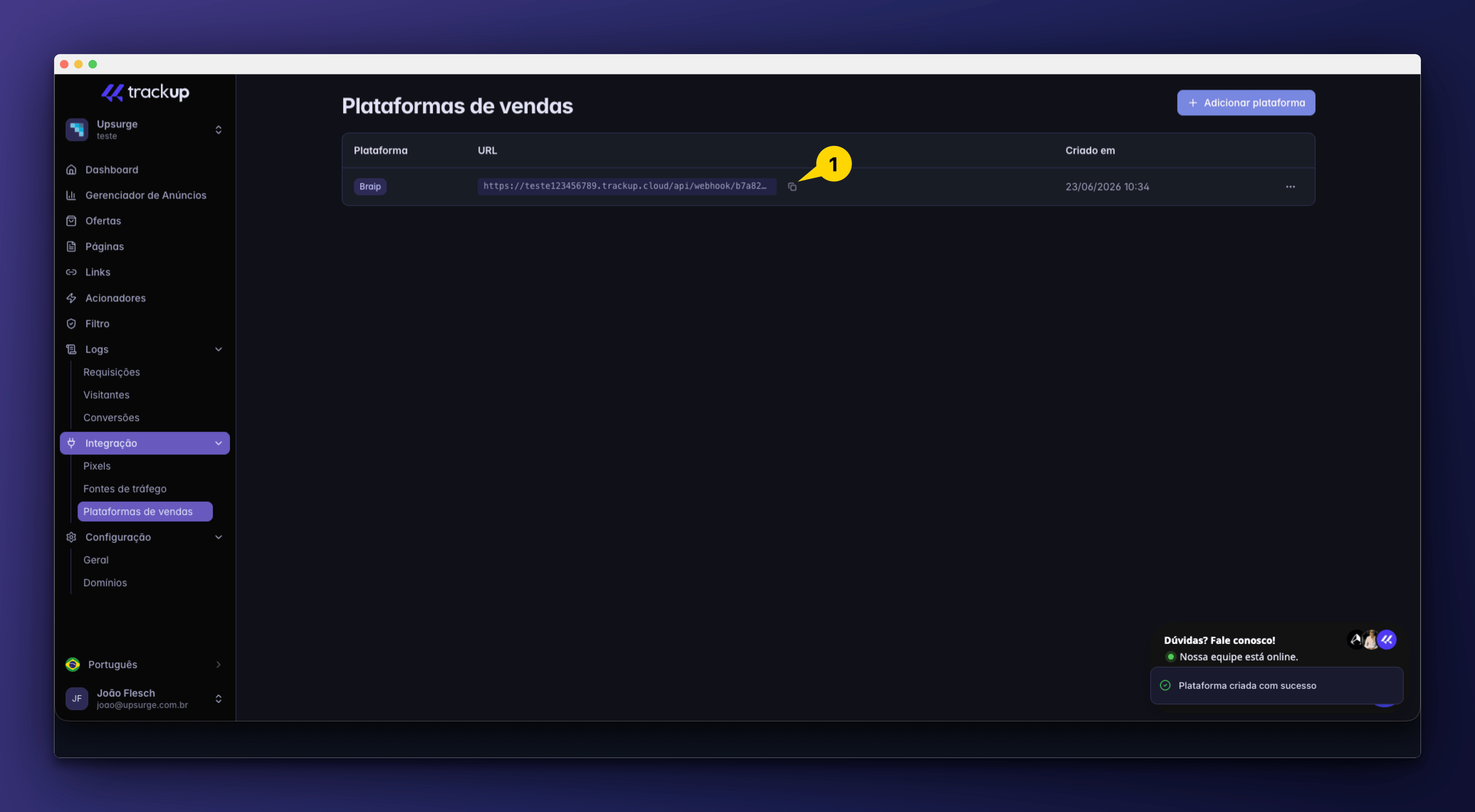Click the date 23/06/2026 10:34

(x=1107, y=187)
